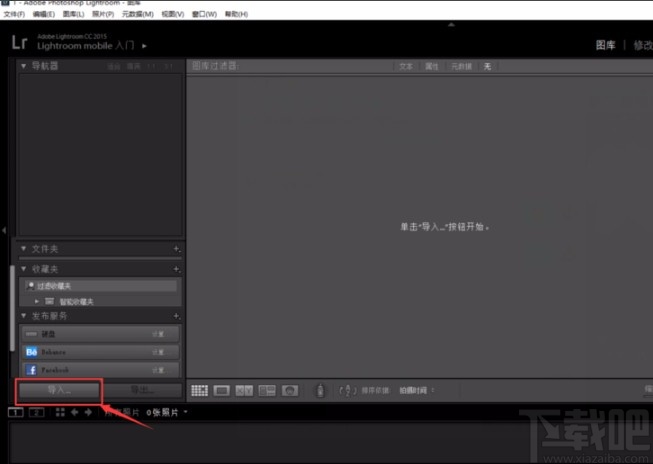Hide left panel with the edge arrow

coord(4,230)
